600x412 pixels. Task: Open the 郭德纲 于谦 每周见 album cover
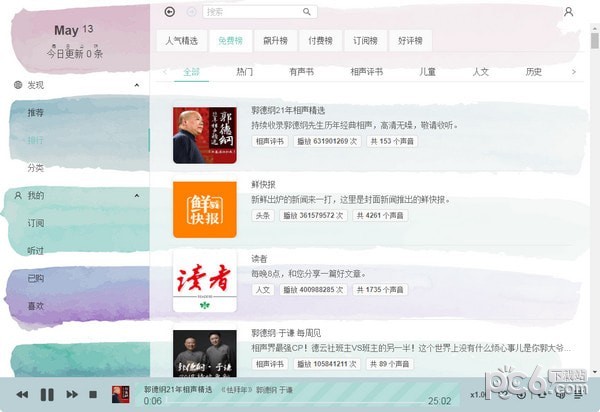pyautogui.click(x=205, y=354)
